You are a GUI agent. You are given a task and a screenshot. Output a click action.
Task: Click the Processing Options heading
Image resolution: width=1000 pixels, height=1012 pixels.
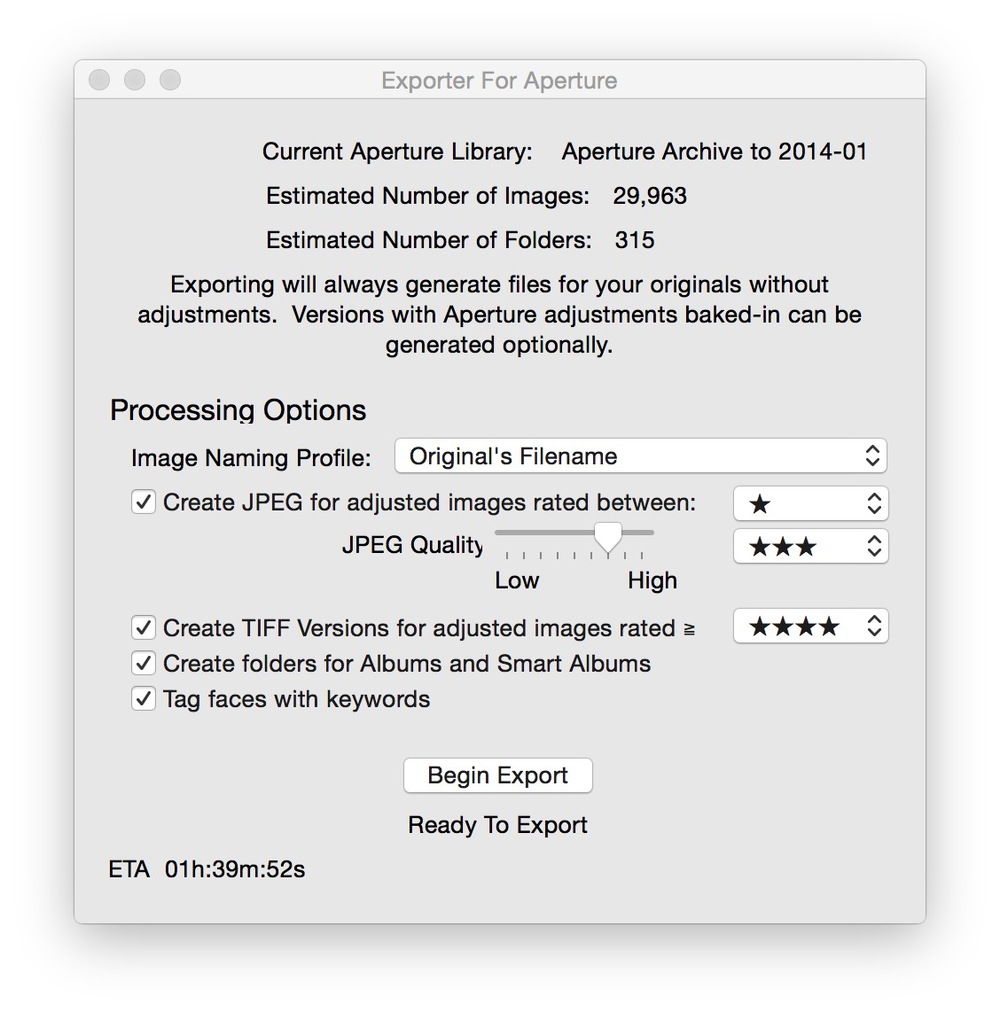238,410
